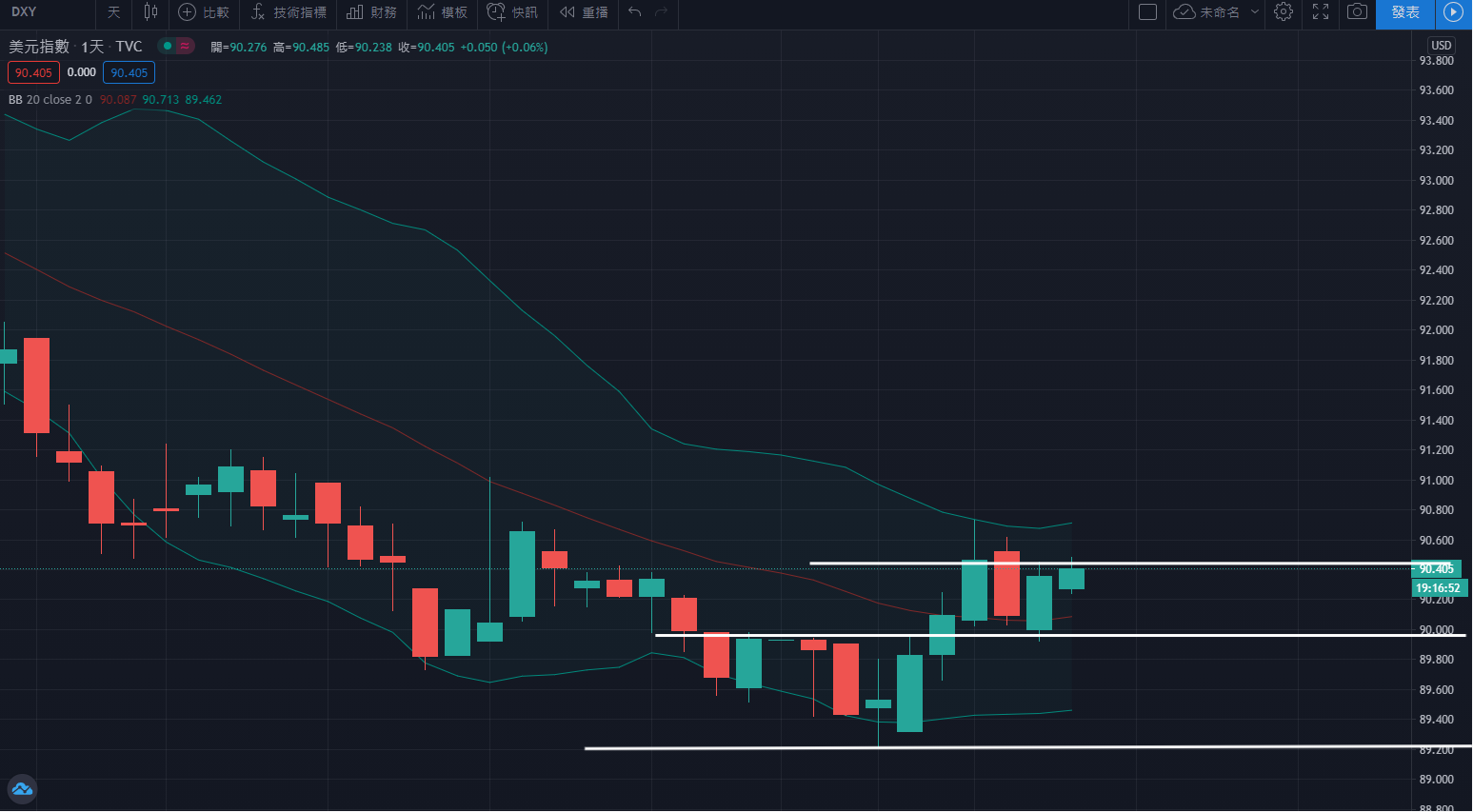Enter fullscreen mode
Viewport: 1473px width, 812px height.
[1321, 12]
